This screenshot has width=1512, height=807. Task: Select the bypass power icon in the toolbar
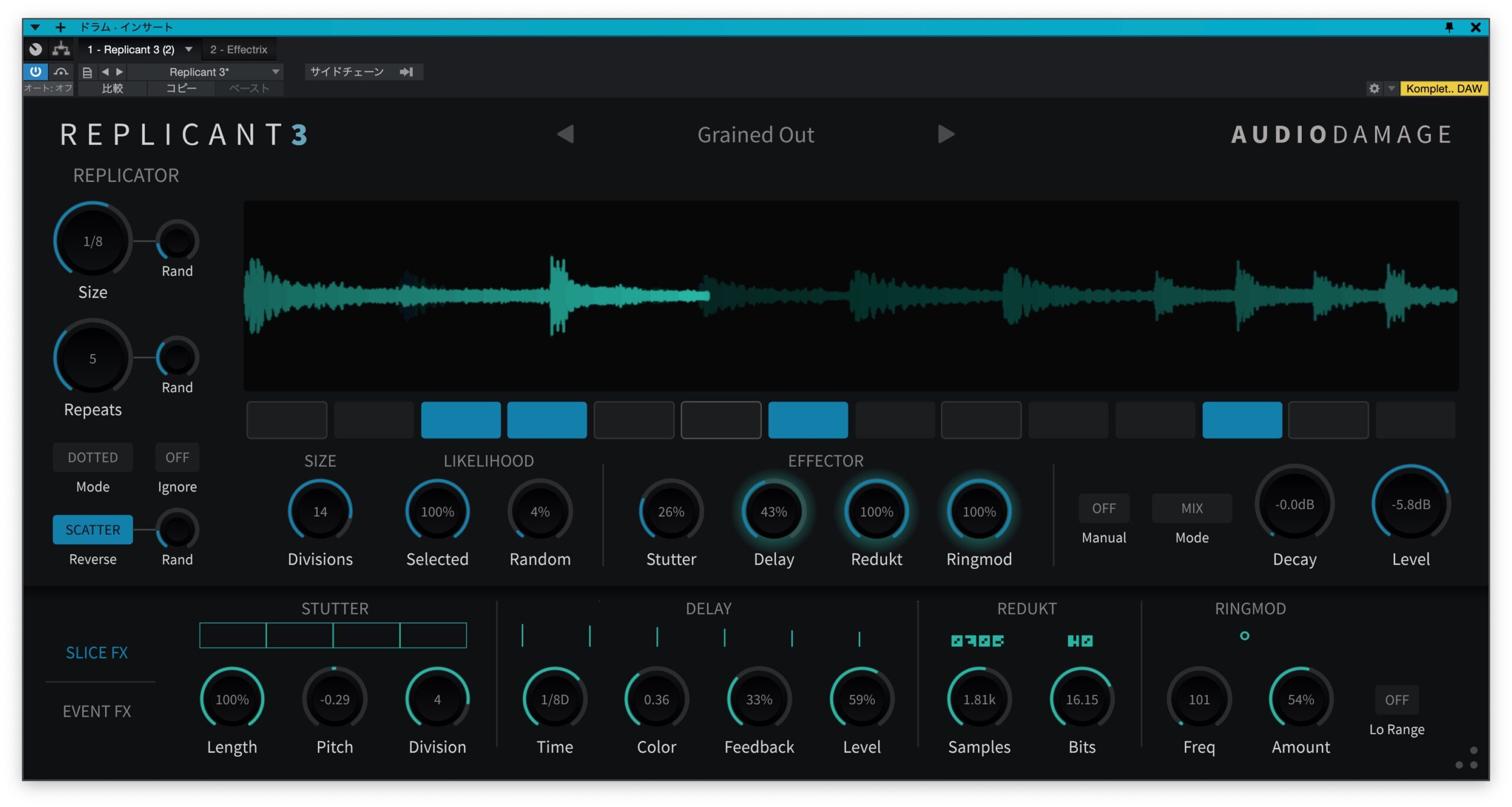coord(36,71)
